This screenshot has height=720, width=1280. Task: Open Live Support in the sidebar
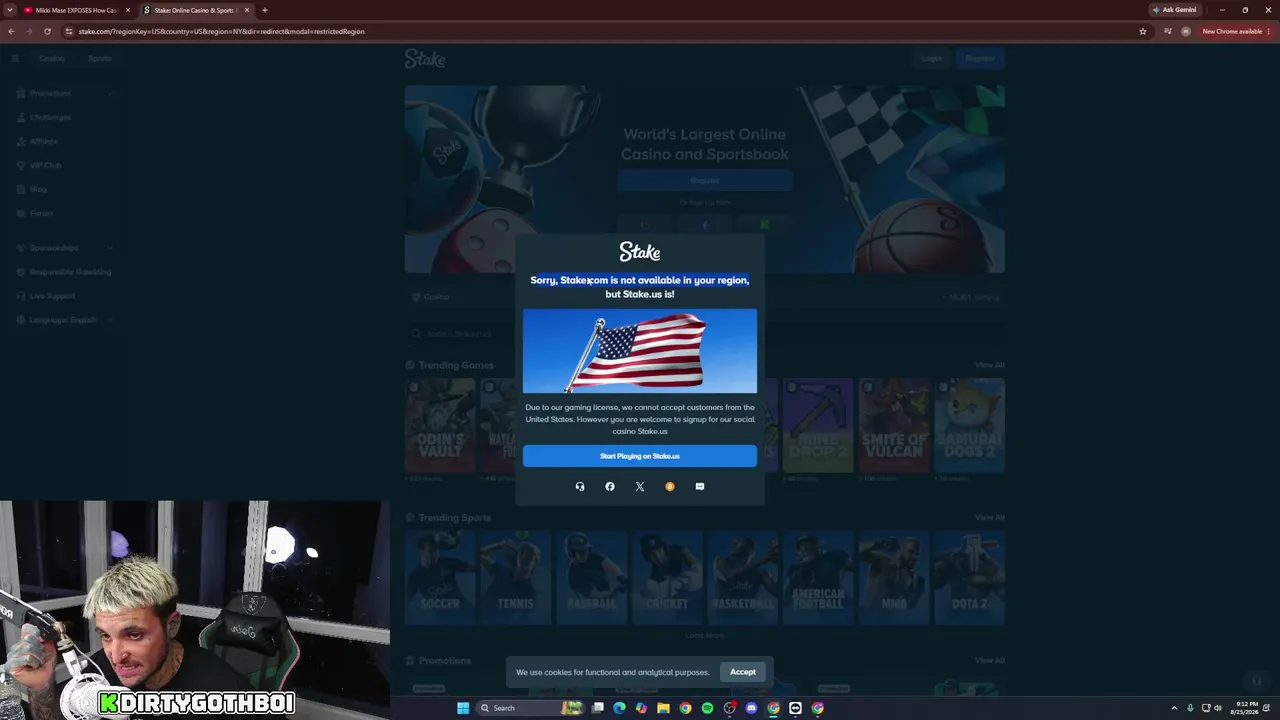pyautogui.click(x=52, y=296)
